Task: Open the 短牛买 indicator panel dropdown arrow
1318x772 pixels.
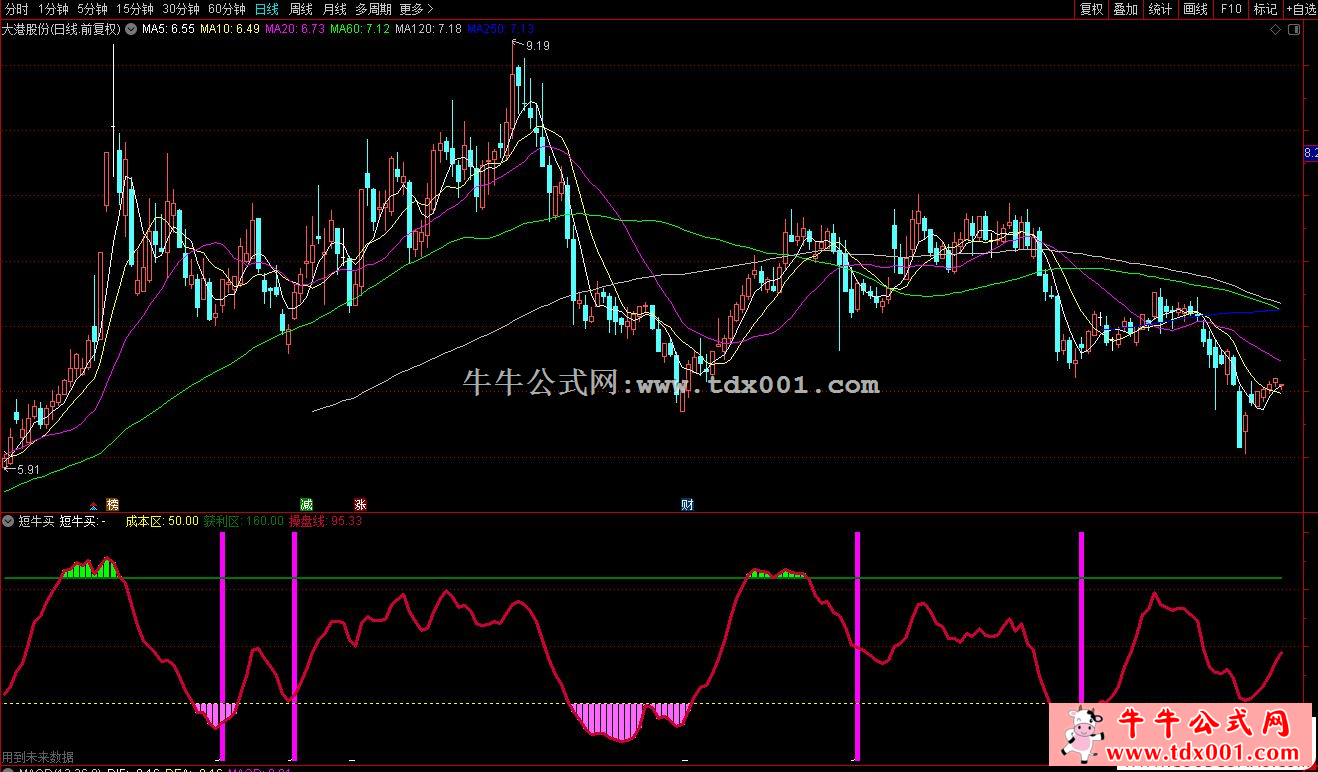Action: 8,521
